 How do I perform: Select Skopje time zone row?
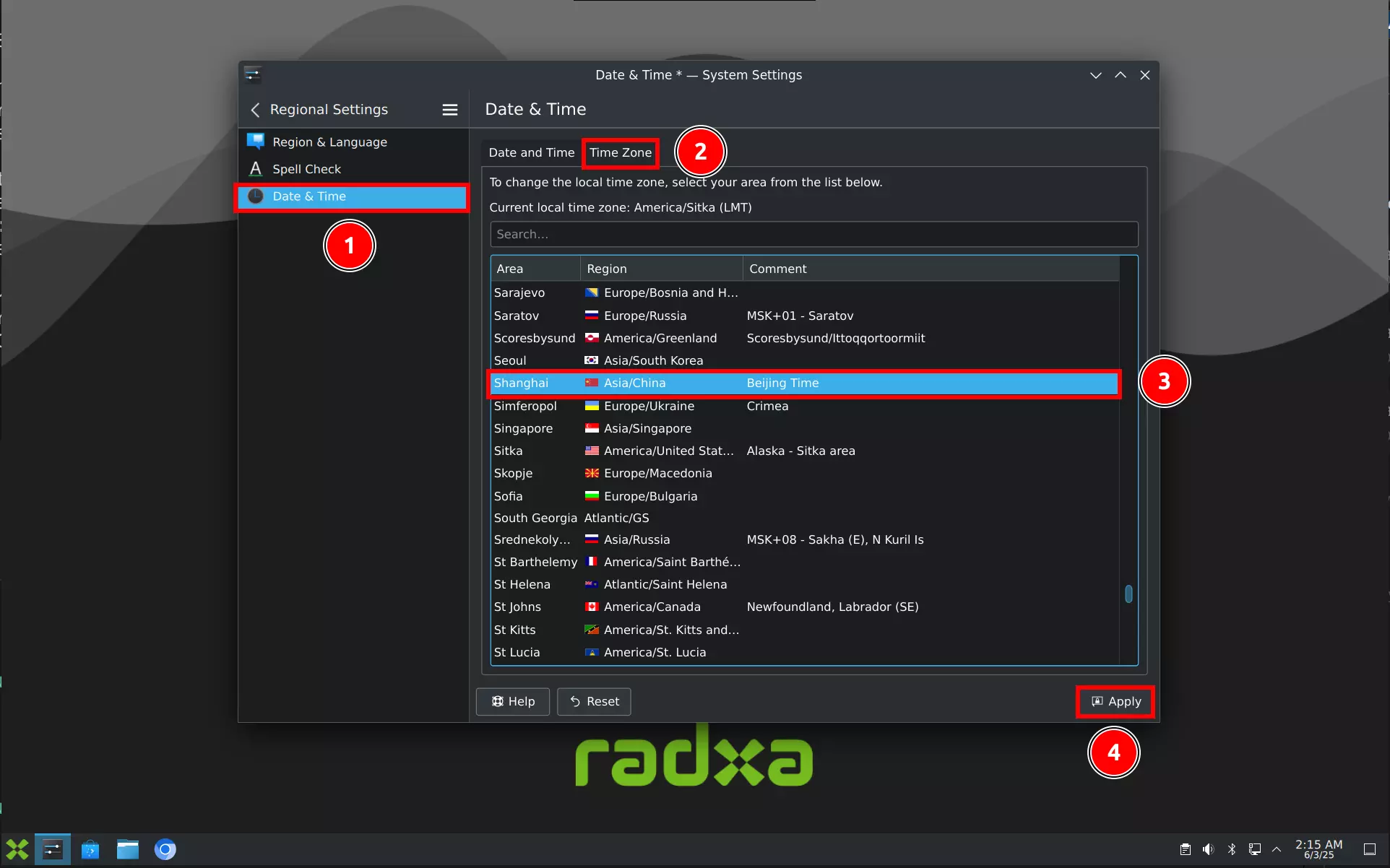[805, 473]
